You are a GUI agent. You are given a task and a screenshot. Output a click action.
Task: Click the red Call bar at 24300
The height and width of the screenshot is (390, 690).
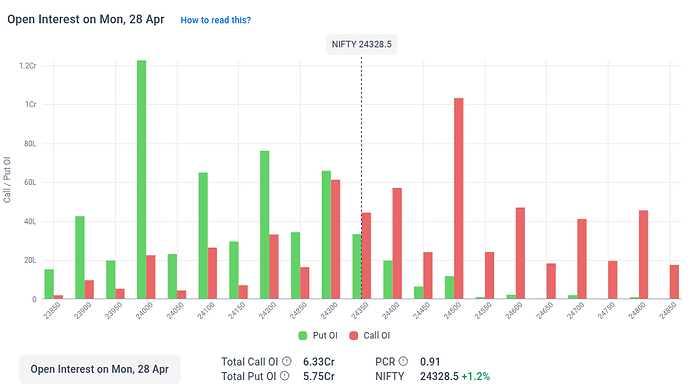(335, 239)
